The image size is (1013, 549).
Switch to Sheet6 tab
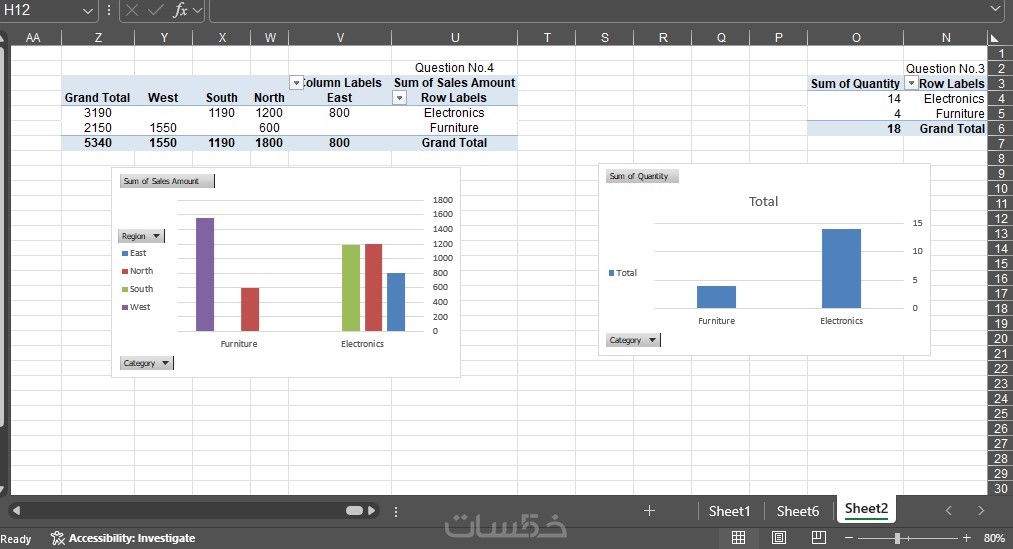[798, 511]
